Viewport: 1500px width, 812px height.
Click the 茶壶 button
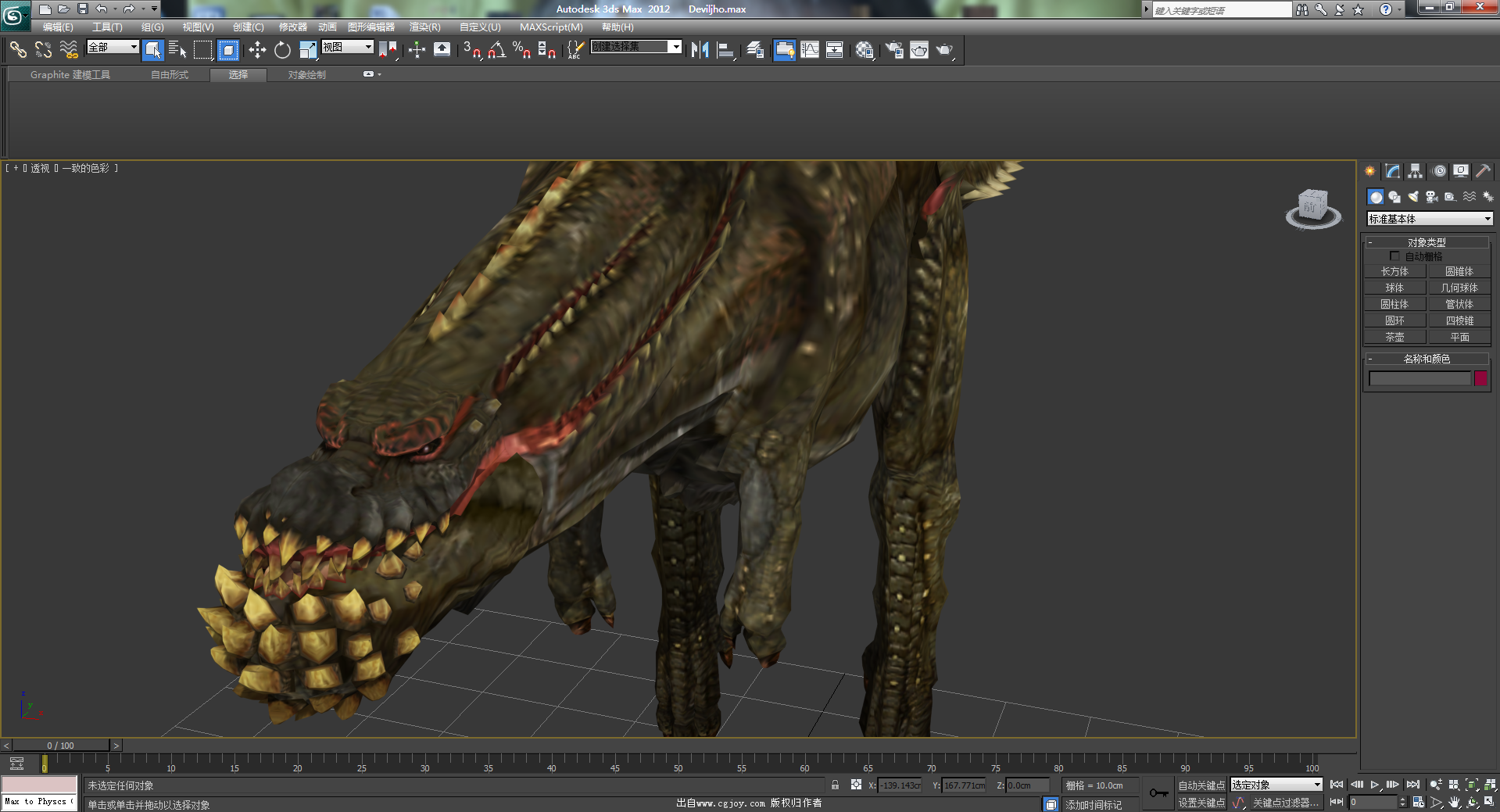1394,337
